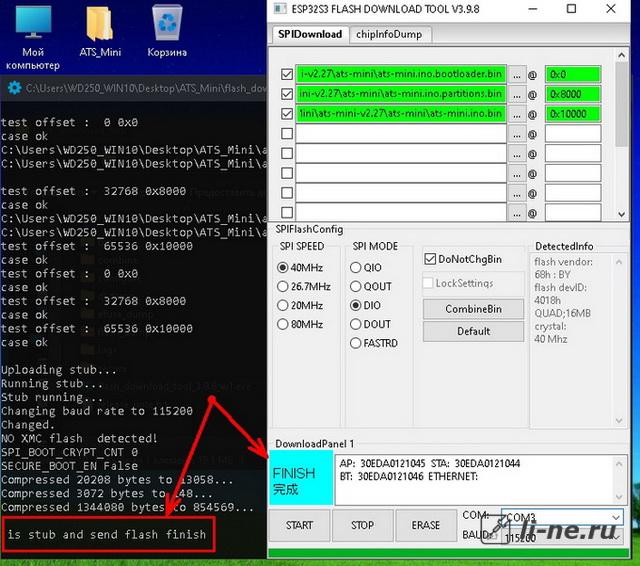Click the ats-mini.ino.bin file path field
The height and width of the screenshot is (566, 640).
401,113
